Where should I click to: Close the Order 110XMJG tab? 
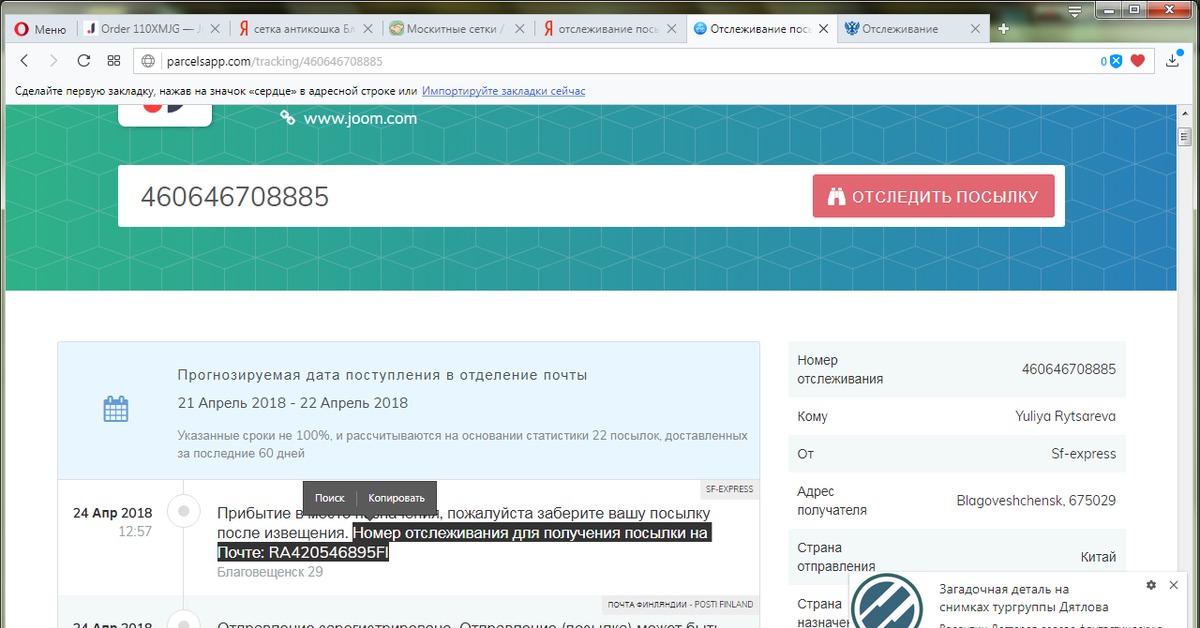click(215, 30)
